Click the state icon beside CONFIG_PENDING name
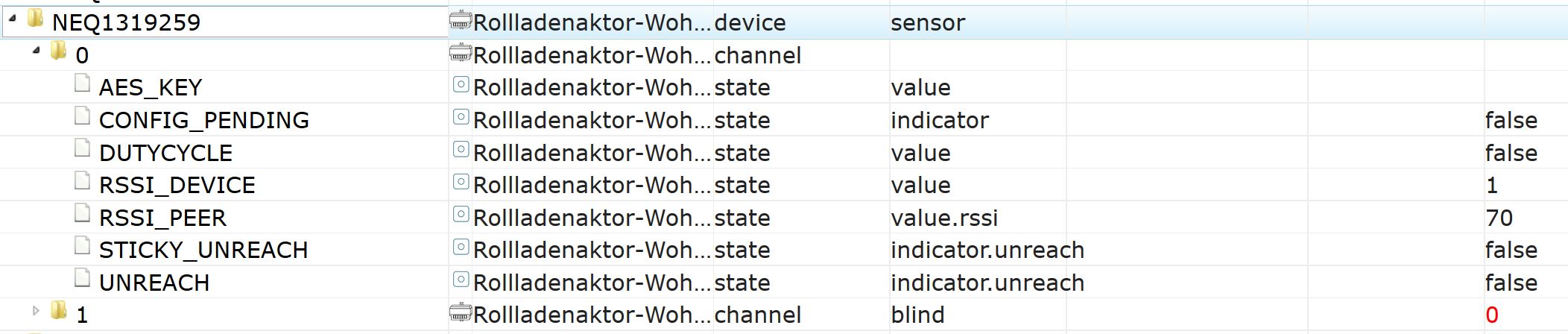The image size is (1568, 334). (x=461, y=118)
